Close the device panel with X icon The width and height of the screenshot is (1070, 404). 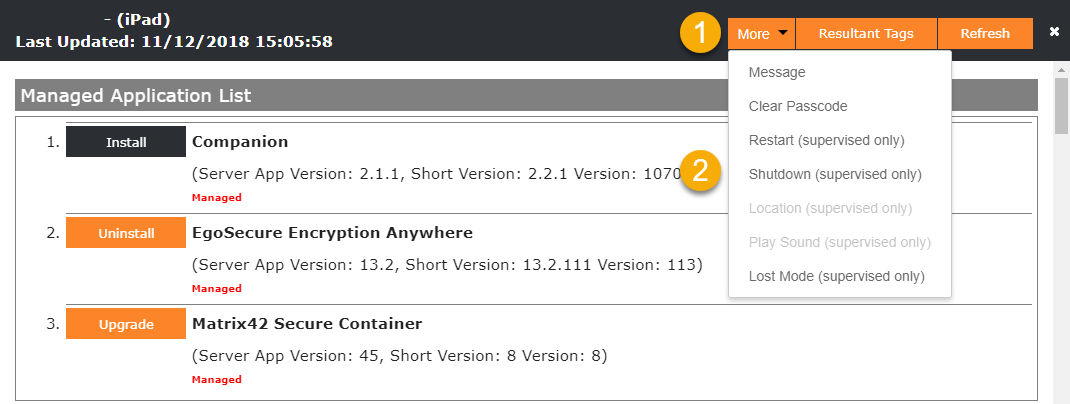point(1054,31)
